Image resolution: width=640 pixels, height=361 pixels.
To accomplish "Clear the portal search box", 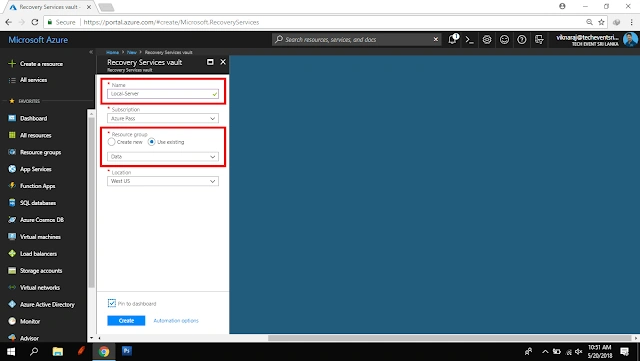I will (436, 39).
